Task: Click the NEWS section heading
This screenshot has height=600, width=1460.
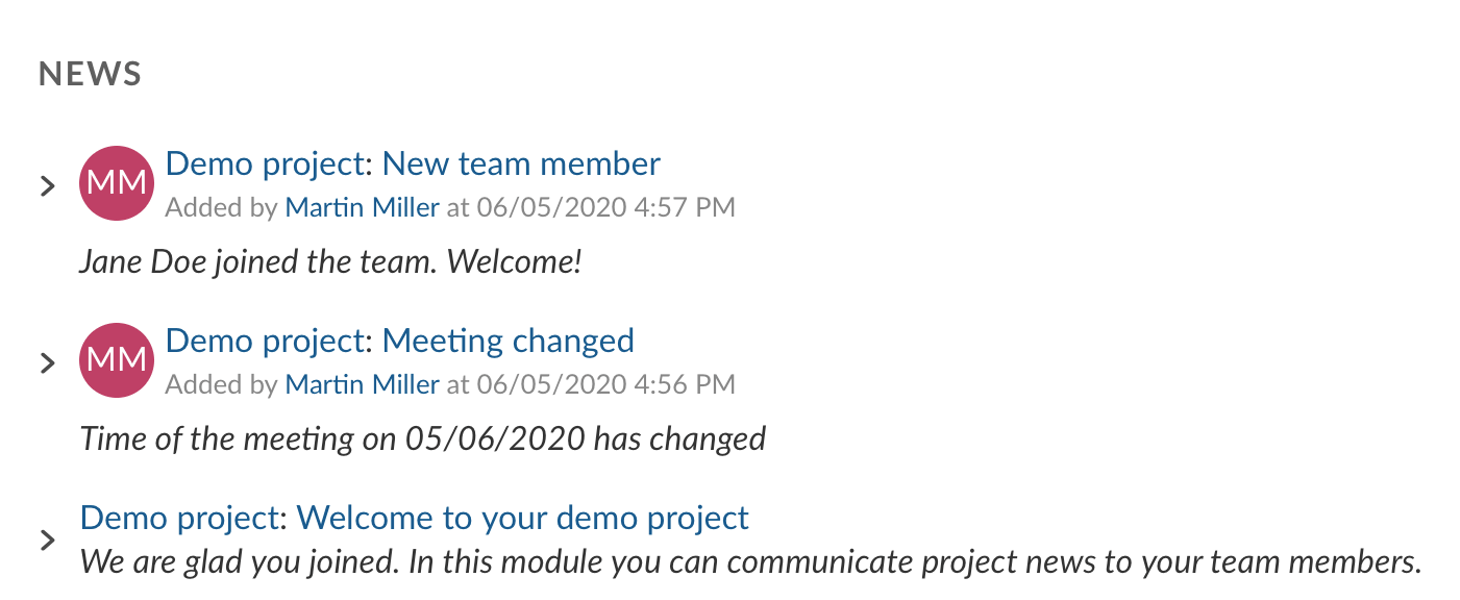Action: (90, 74)
